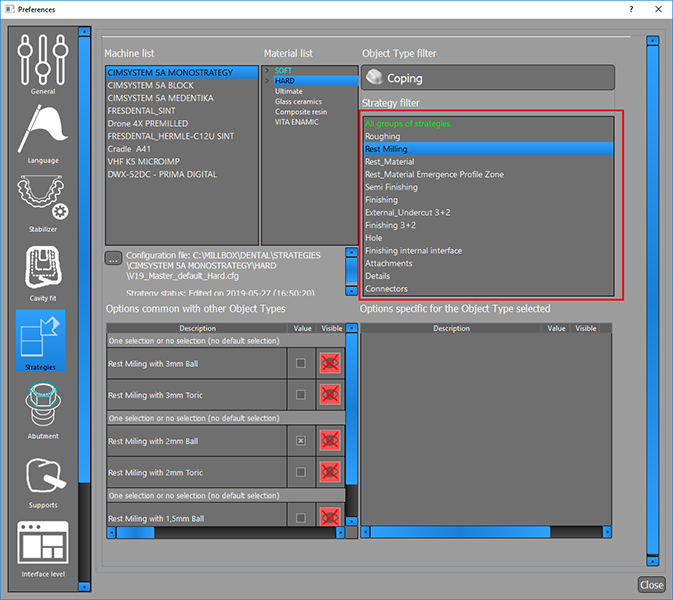The image size is (673, 600).
Task: Click common options table scroll up arrow
Action: pyautogui.click(x=352, y=328)
